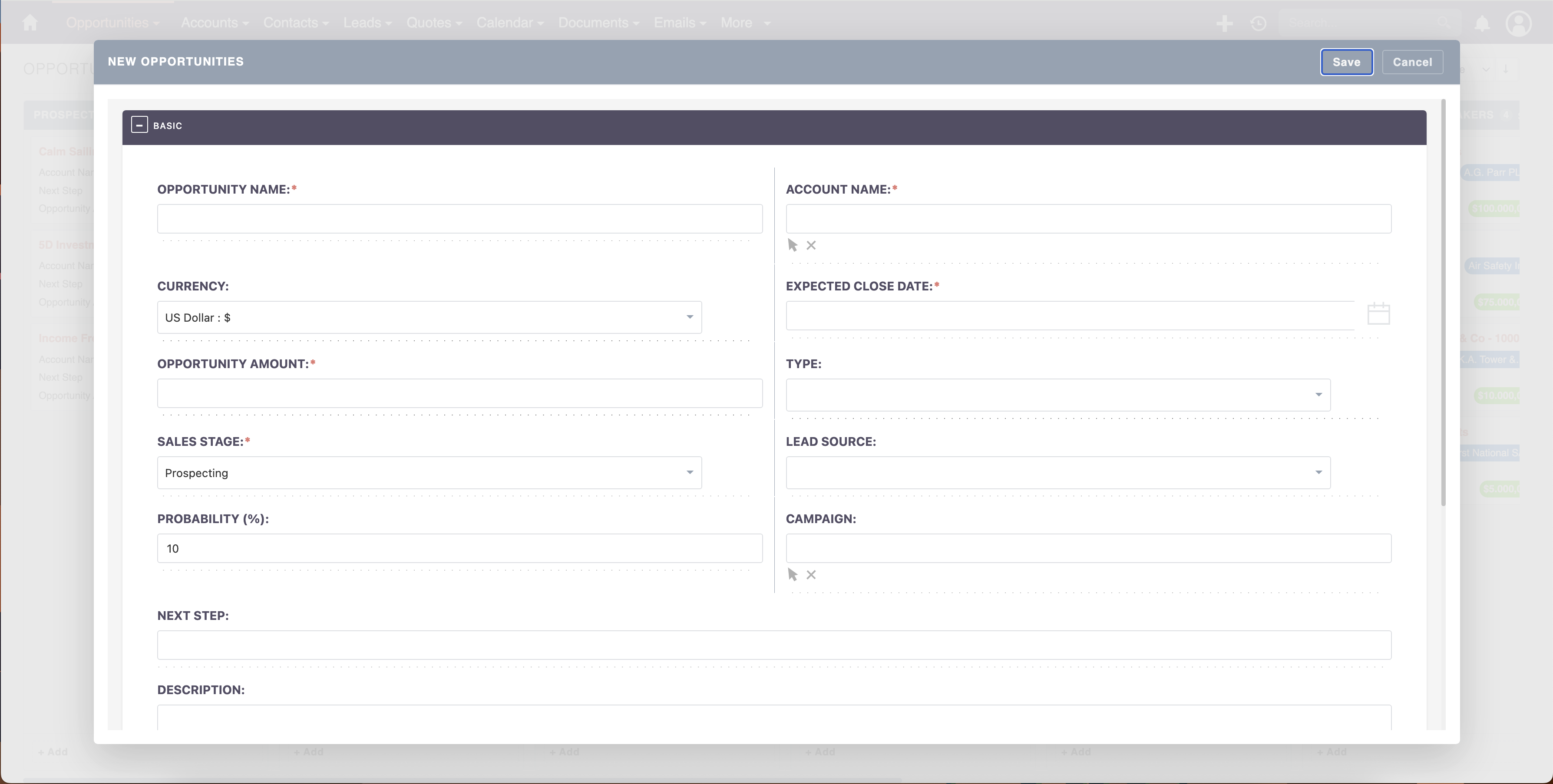The width and height of the screenshot is (1553, 784).
Task: Click the A.G. Parr account tag behind the dialog
Action: (1490, 172)
